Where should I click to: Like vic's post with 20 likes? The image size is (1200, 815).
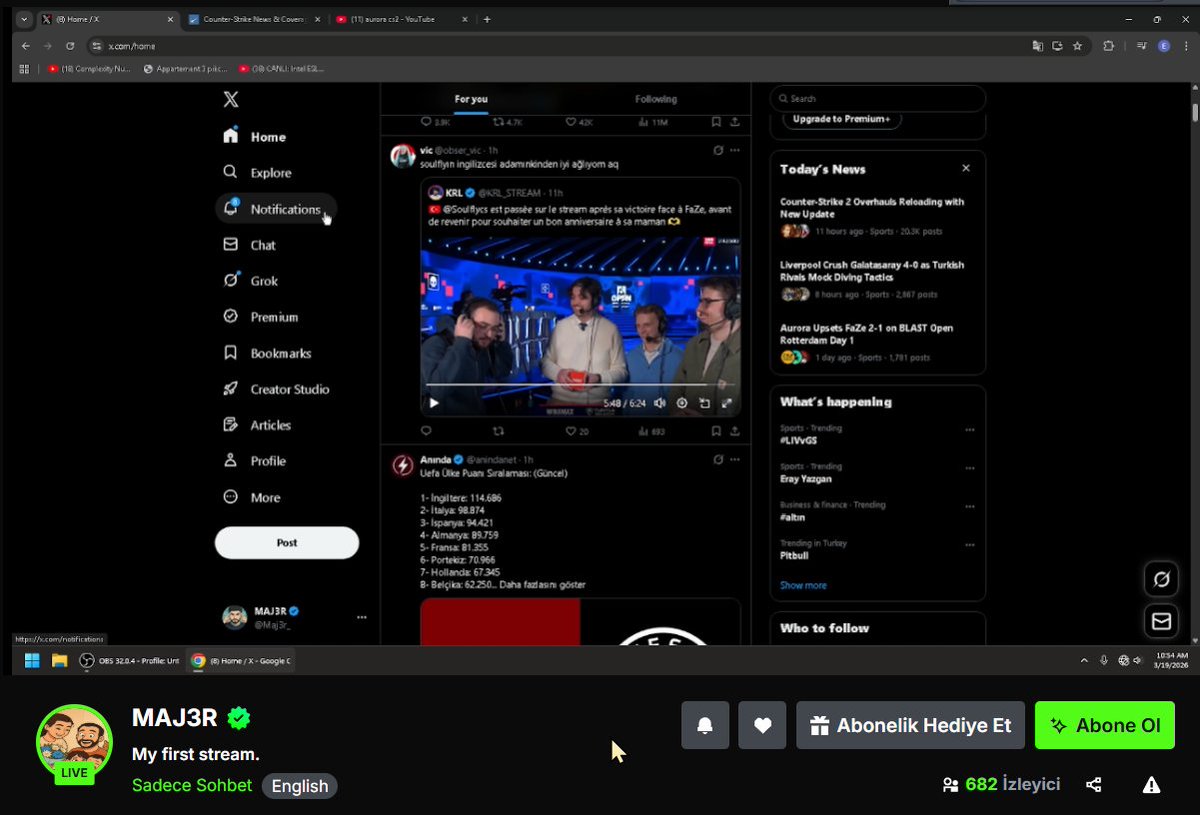tap(577, 431)
